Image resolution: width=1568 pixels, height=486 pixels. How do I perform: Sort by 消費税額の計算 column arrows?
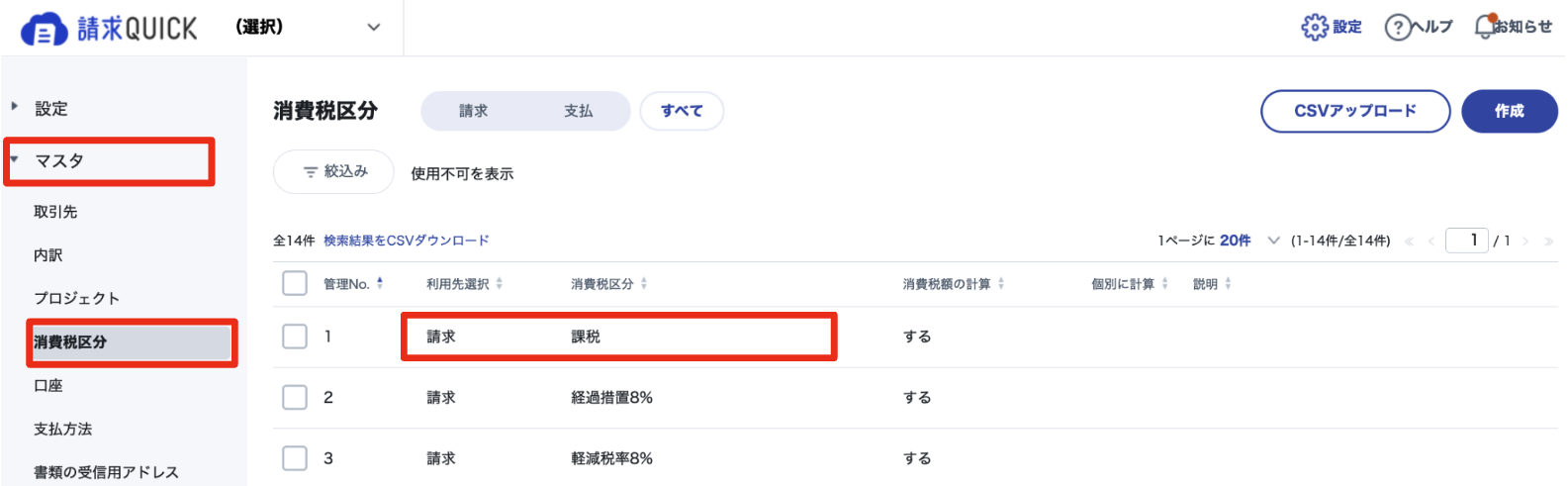point(1001,283)
